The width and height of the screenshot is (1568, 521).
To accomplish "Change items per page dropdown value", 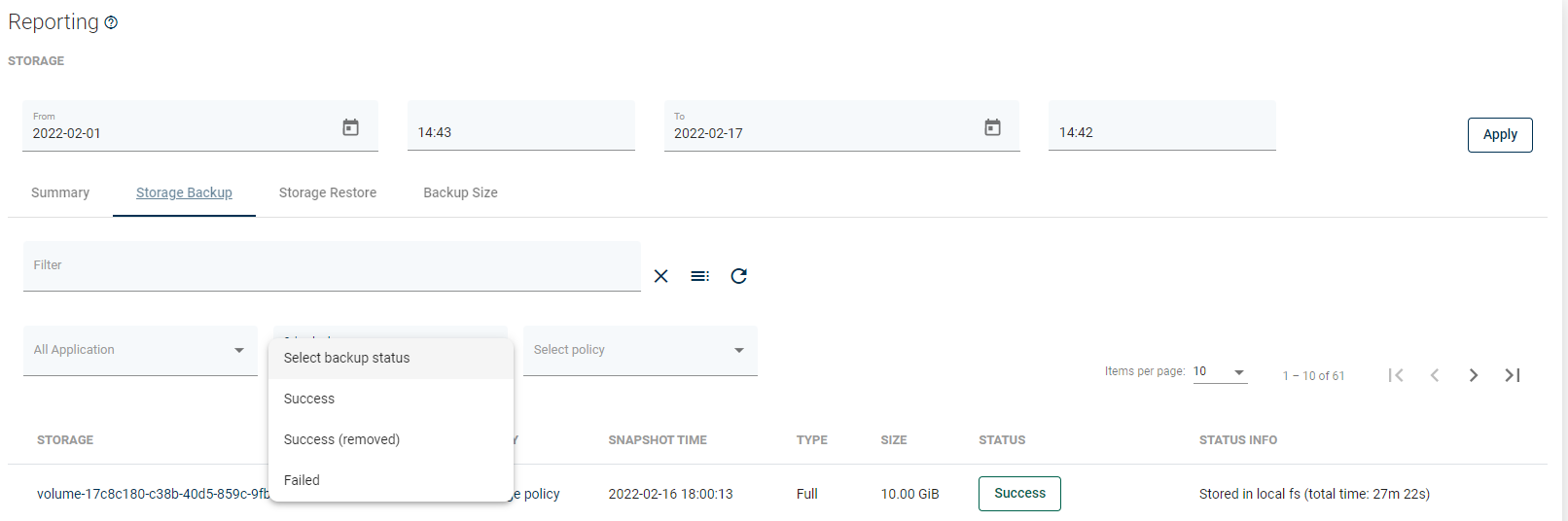I will [1220, 371].
